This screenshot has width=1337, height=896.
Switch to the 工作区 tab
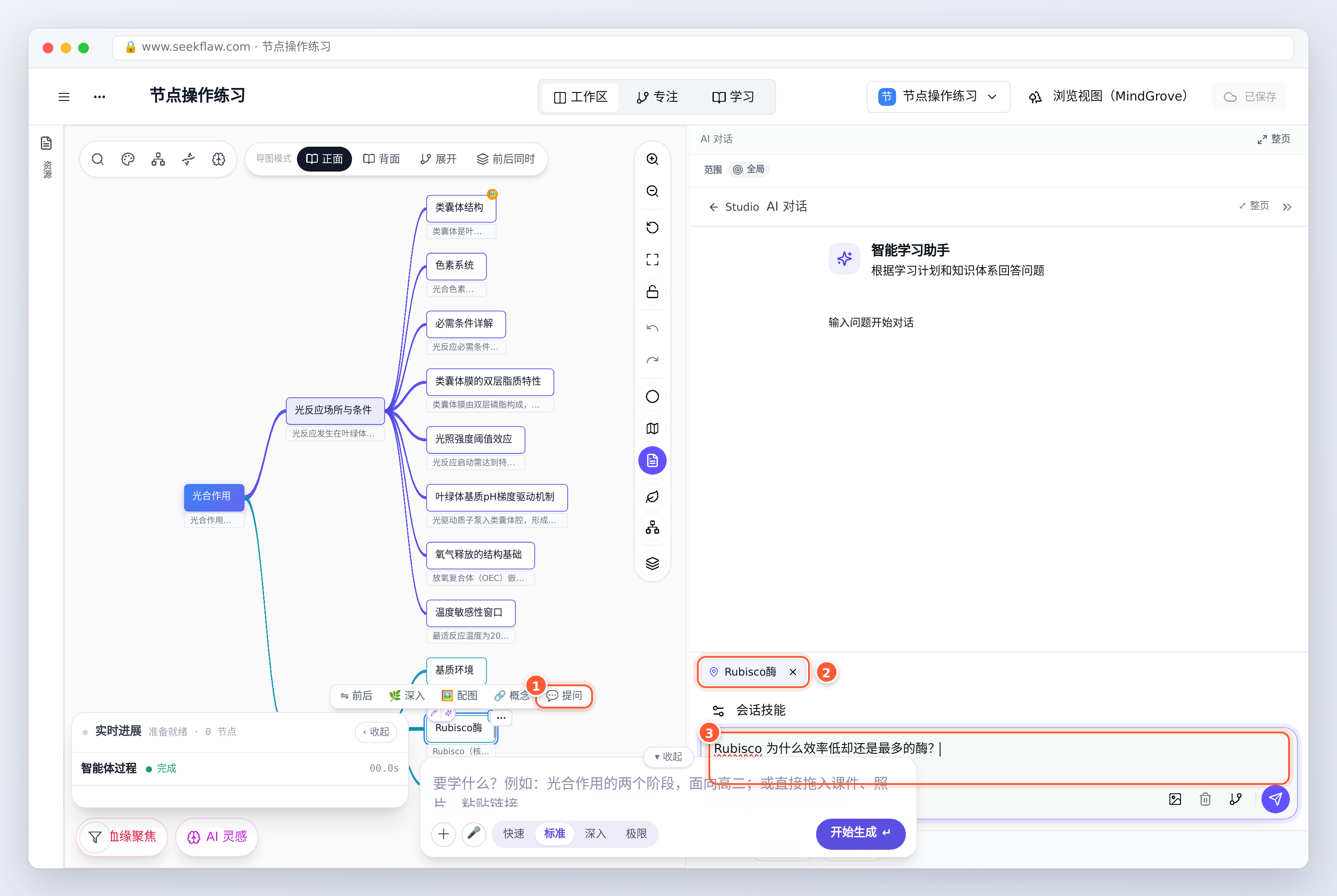(x=580, y=97)
